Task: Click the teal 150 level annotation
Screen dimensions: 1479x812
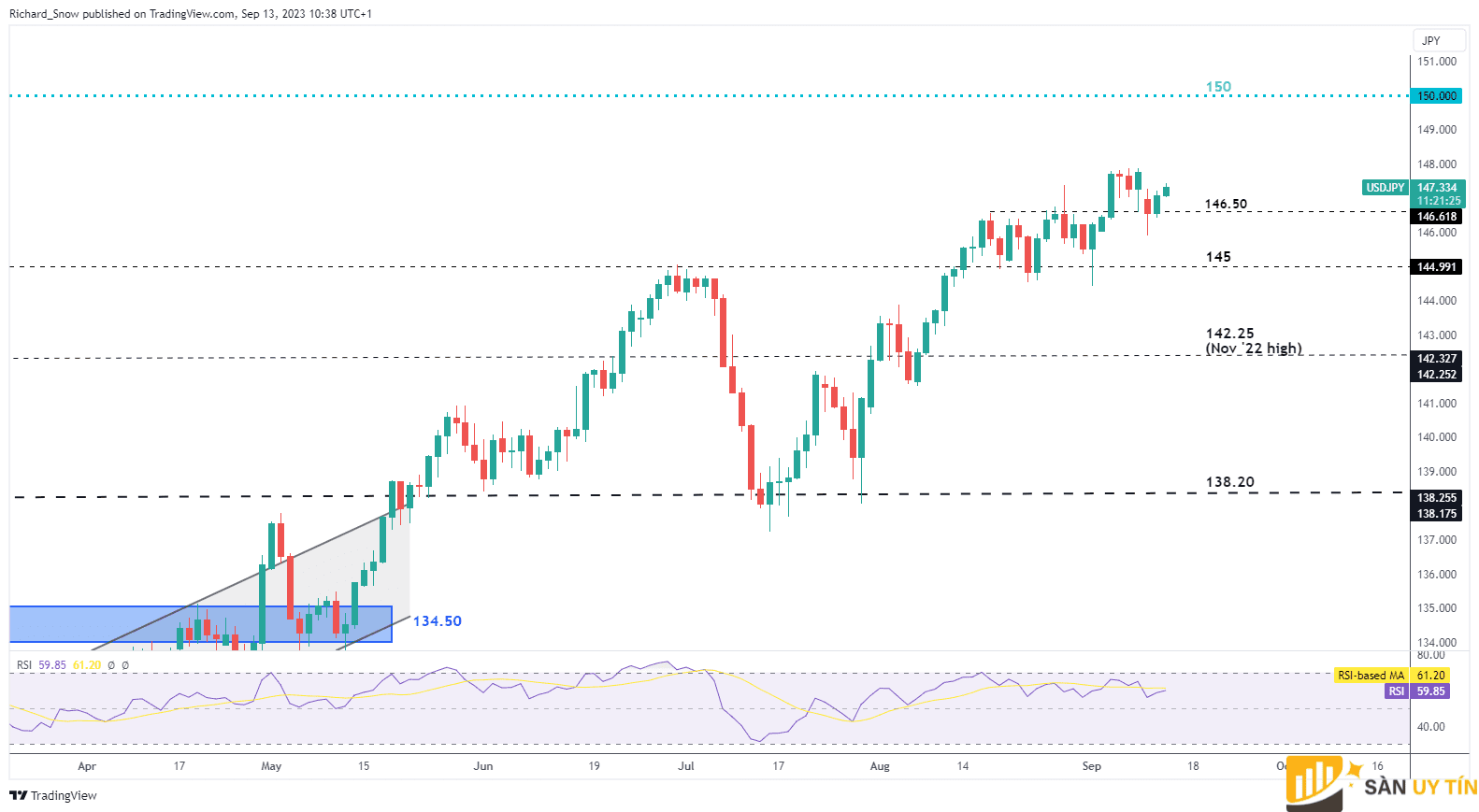Action: tap(1218, 87)
